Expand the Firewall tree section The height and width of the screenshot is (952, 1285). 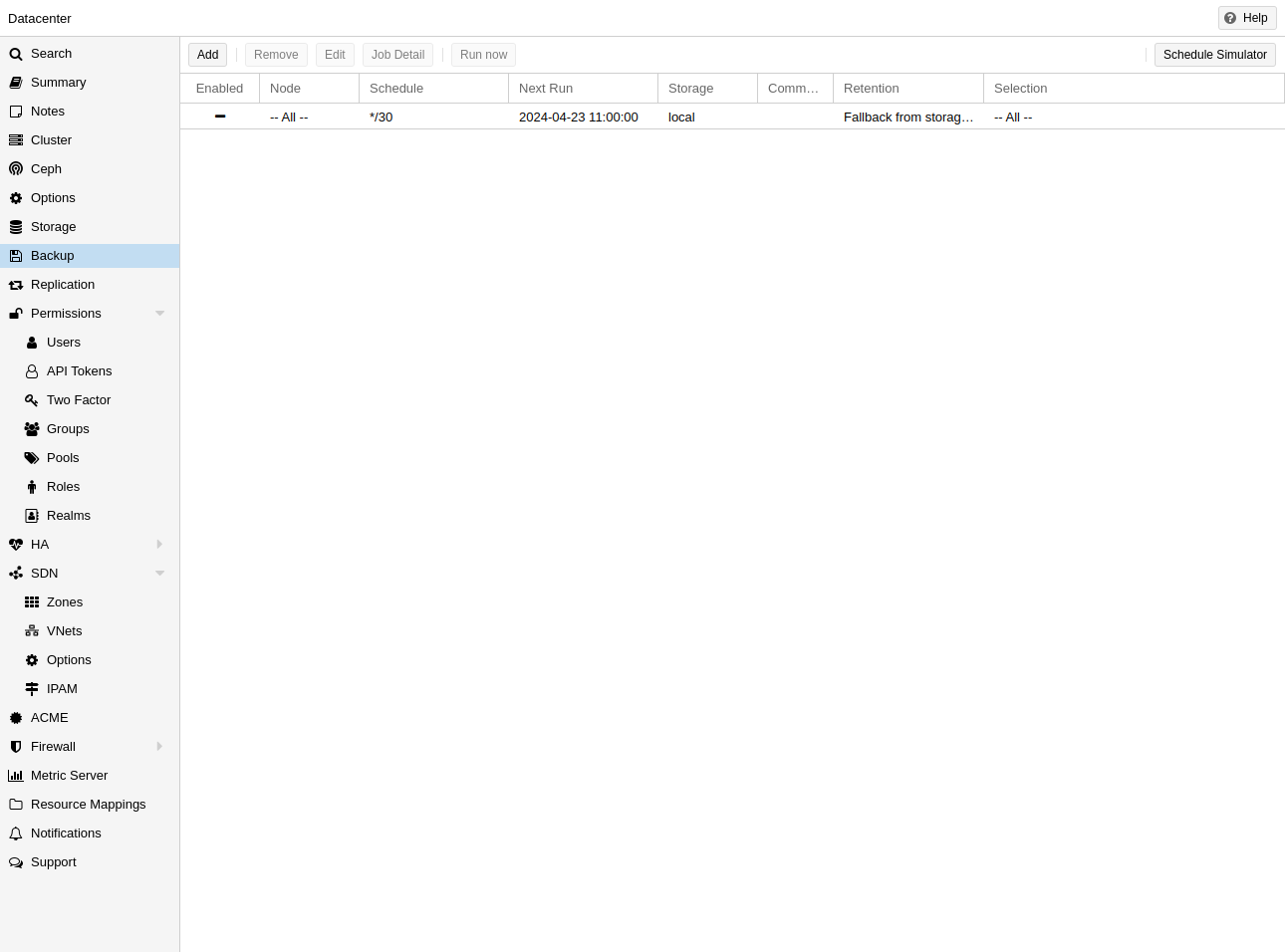tap(159, 747)
